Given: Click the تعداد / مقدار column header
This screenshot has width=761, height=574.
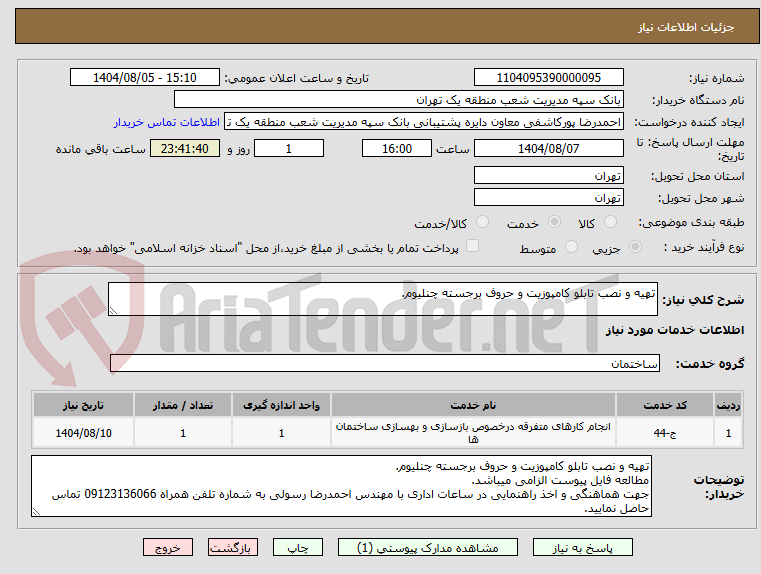Looking at the screenshot, I should tap(182, 405).
